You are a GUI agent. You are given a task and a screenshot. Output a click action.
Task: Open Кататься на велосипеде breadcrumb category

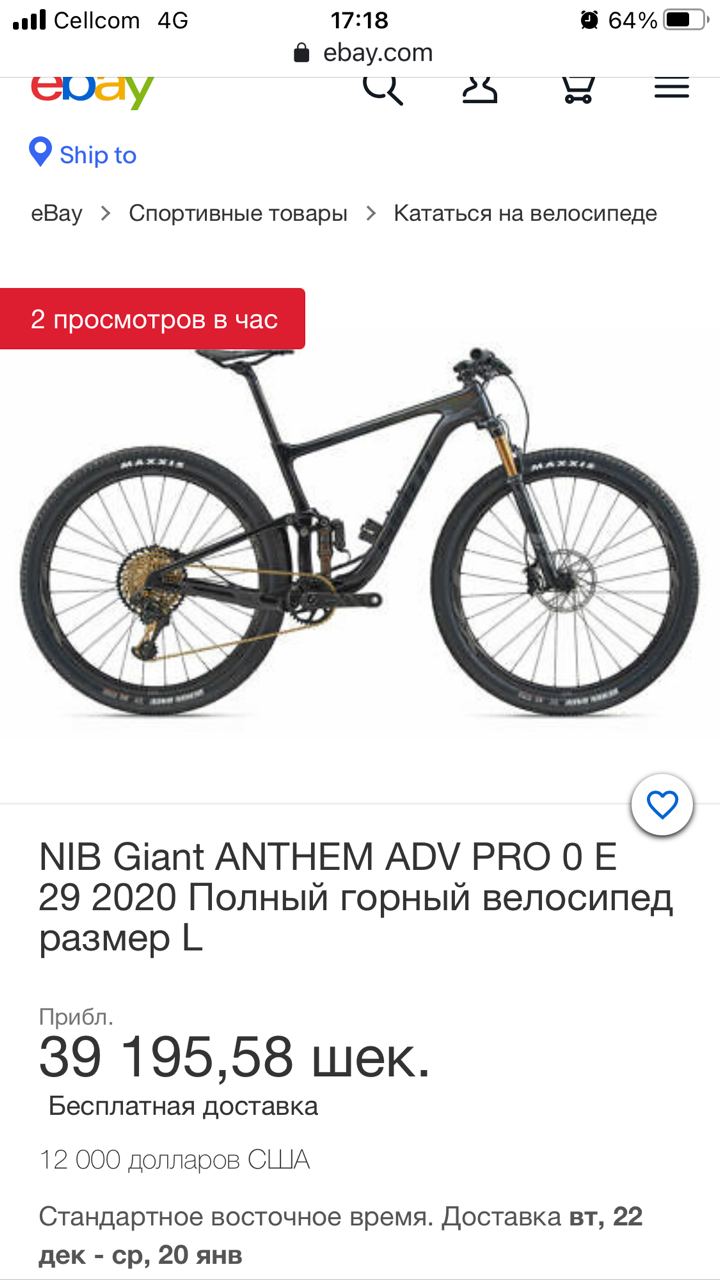[x=525, y=213]
